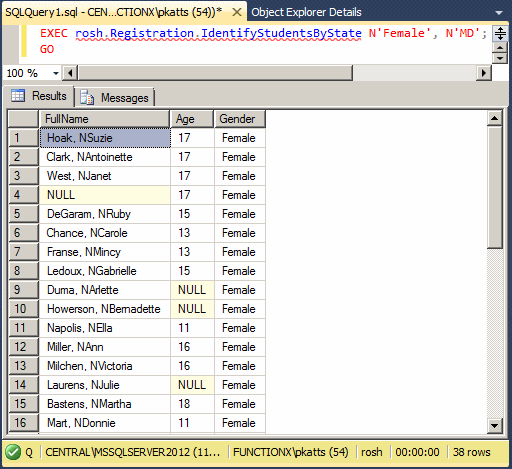Click the editor vertical scroll up arrow
512x469 pixels.
pyautogui.click(x=500, y=48)
